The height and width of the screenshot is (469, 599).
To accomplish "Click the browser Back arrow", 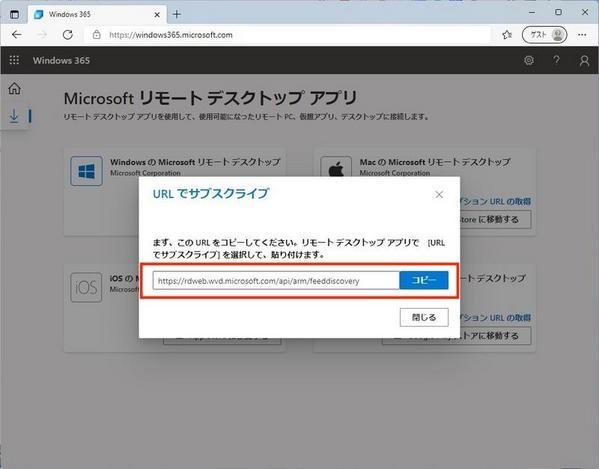I will 16,35.
